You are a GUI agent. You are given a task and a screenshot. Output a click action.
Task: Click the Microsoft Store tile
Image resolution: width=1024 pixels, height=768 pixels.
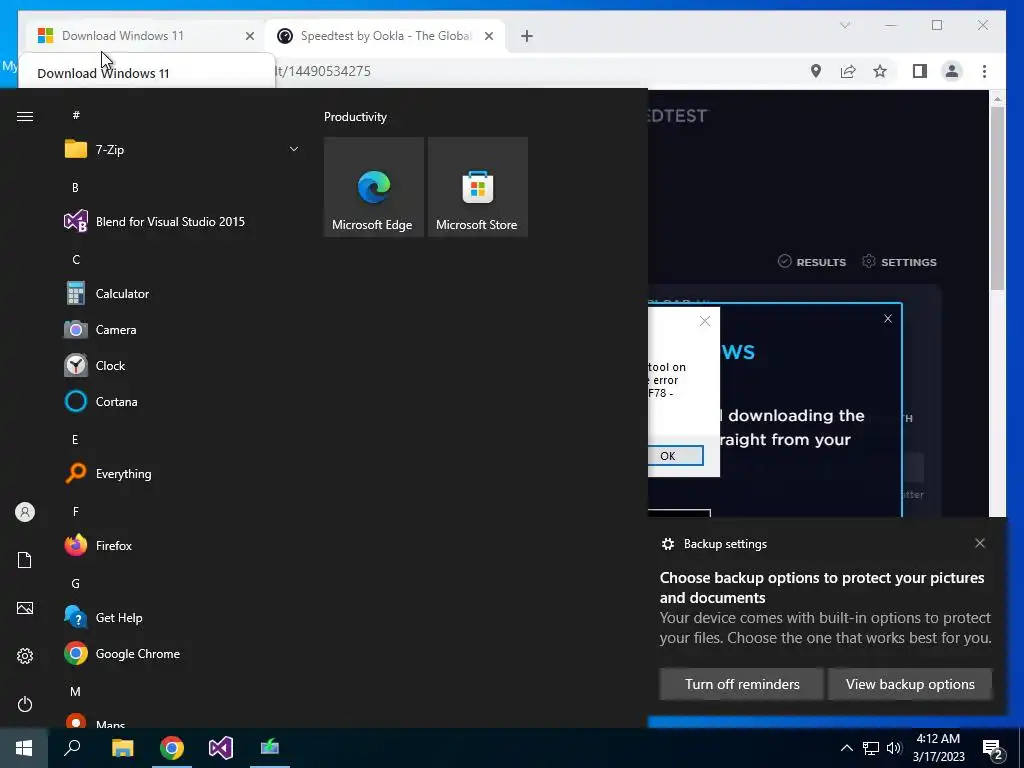pyautogui.click(x=477, y=187)
